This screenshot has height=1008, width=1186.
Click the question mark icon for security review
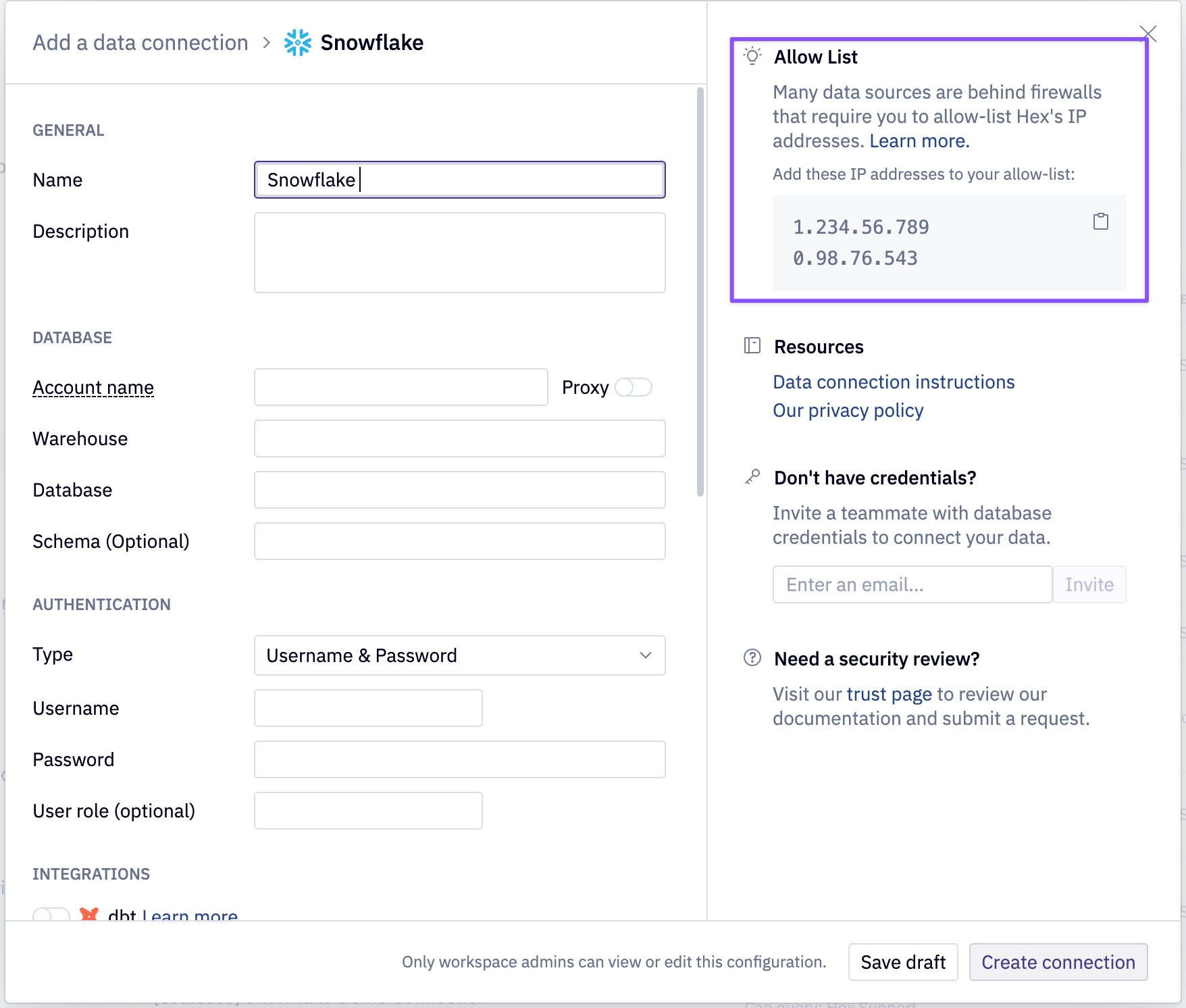point(751,657)
